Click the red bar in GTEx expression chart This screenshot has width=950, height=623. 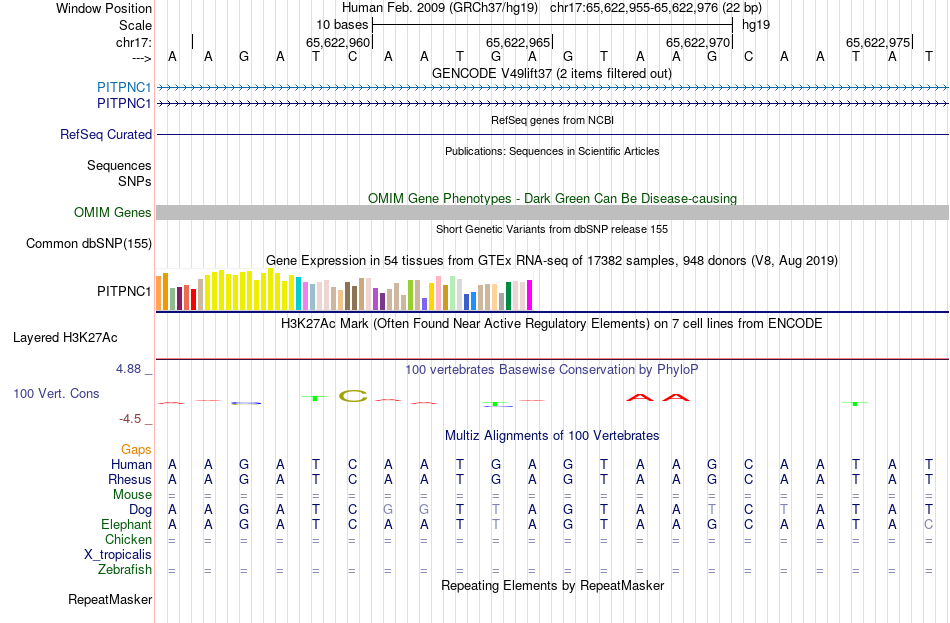point(193,299)
